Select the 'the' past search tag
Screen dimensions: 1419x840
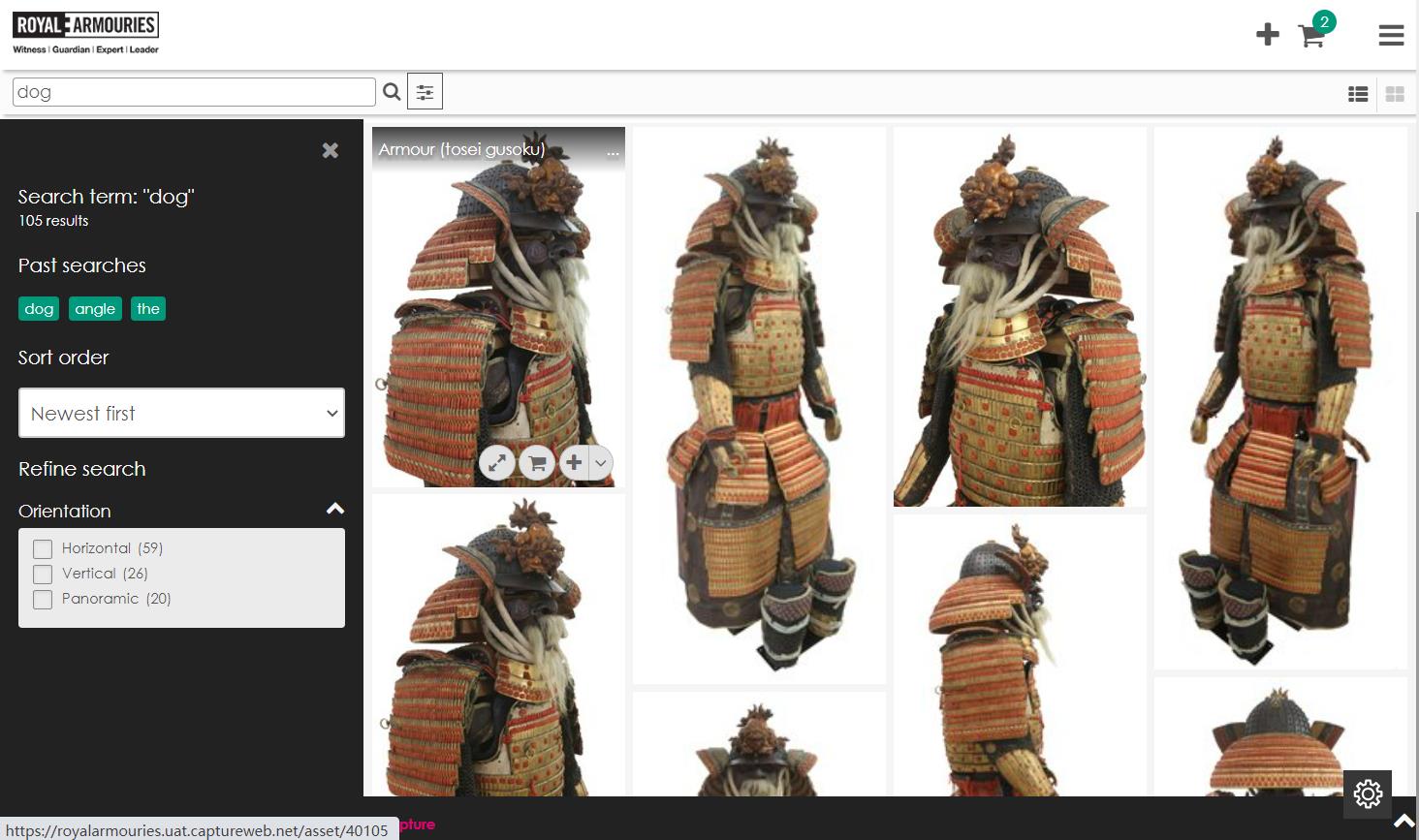(x=148, y=309)
